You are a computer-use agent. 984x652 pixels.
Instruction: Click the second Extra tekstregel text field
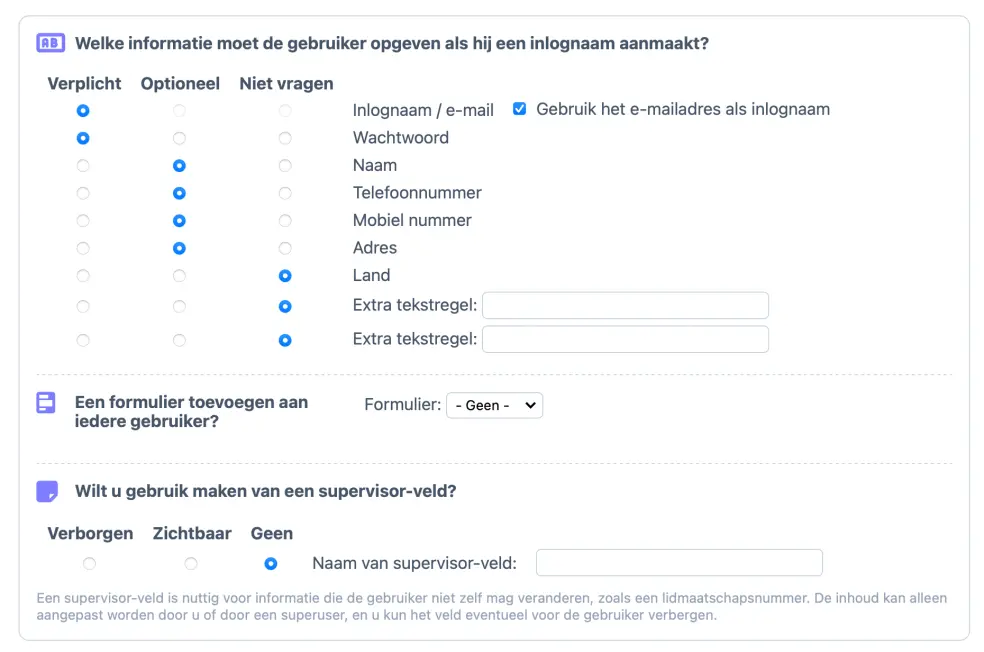625,339
